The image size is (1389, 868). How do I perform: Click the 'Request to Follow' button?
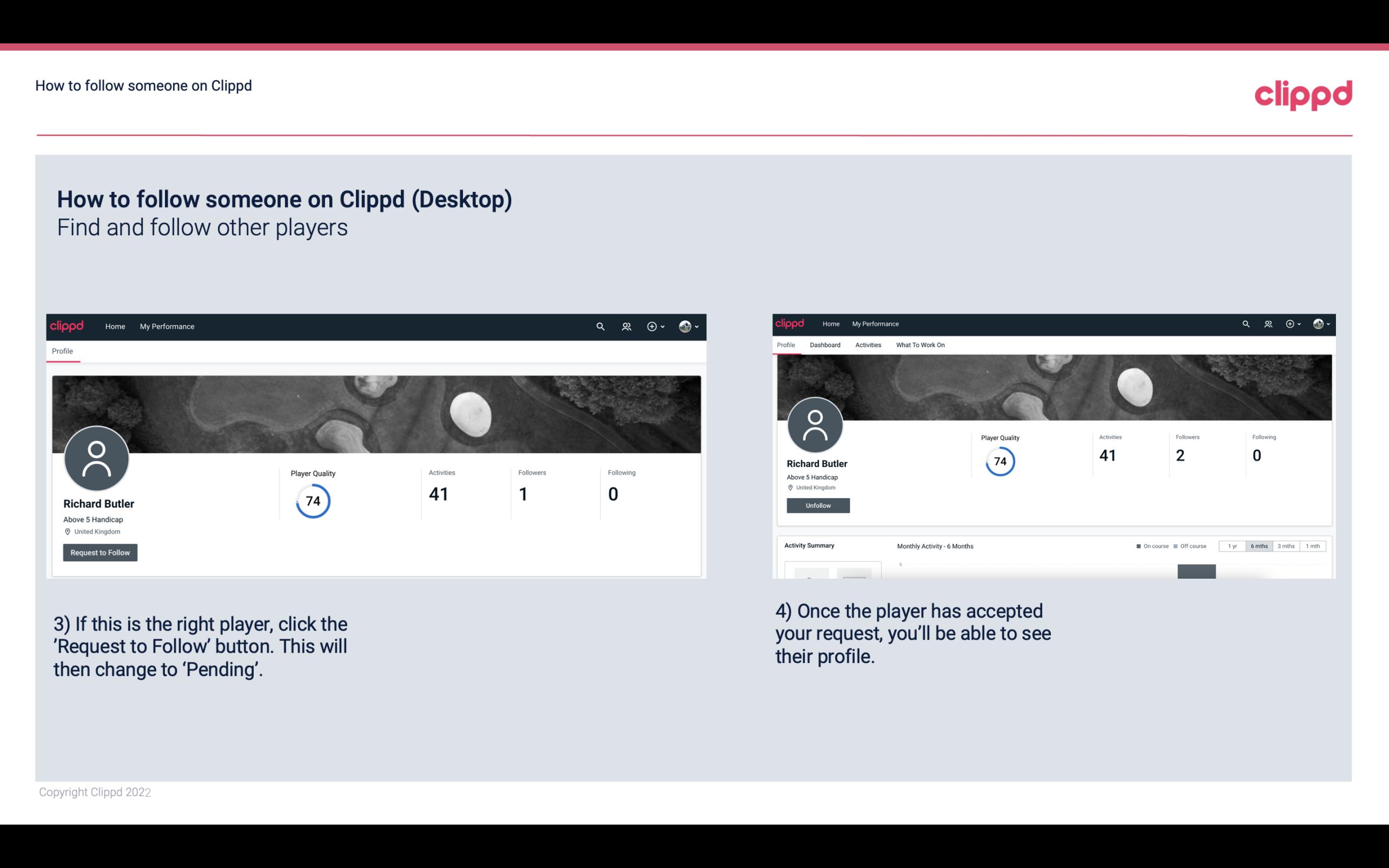coord(100,552)
